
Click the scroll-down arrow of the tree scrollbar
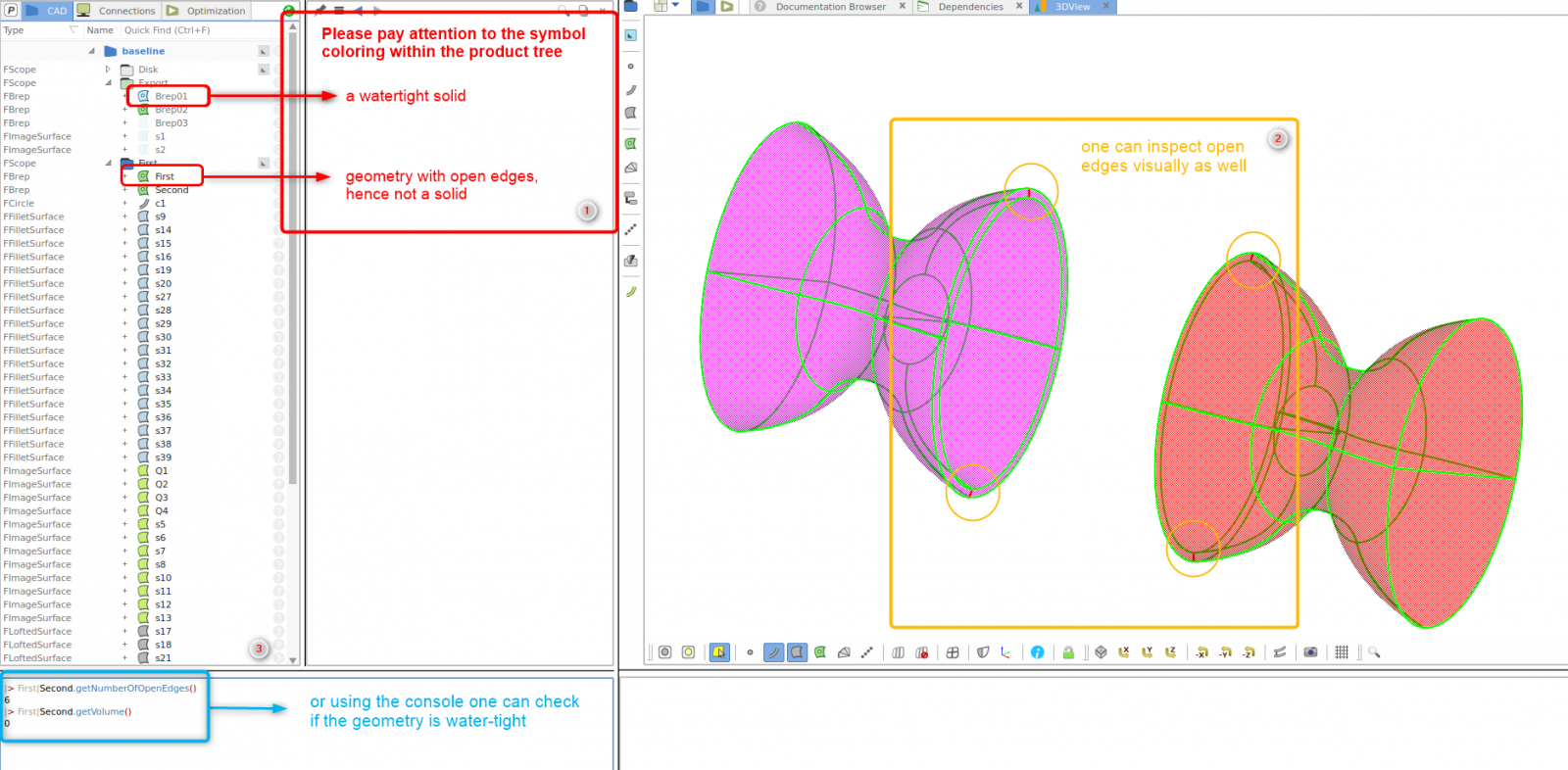[x=293, y=660]
